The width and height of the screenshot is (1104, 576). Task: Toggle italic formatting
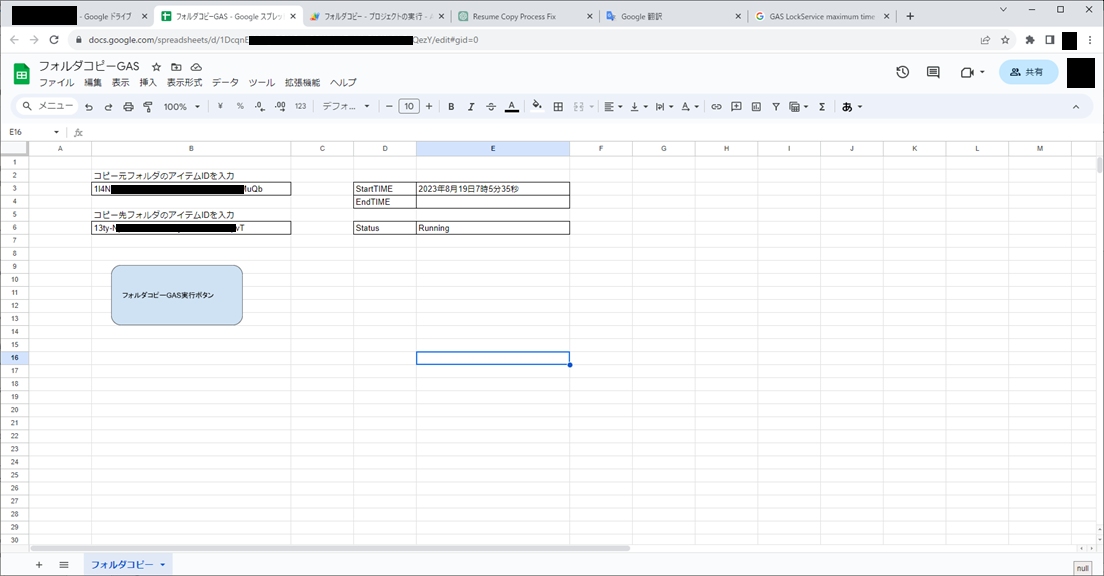pyautogui.click(x=471, y=106)
